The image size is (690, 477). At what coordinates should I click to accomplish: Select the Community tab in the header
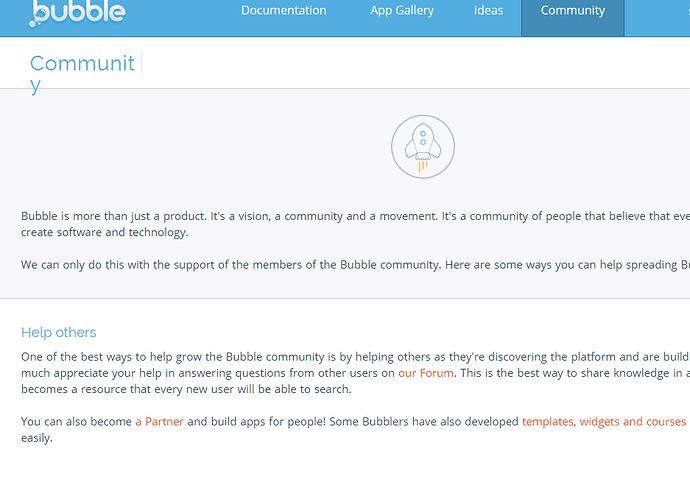(x=573, y=18)
